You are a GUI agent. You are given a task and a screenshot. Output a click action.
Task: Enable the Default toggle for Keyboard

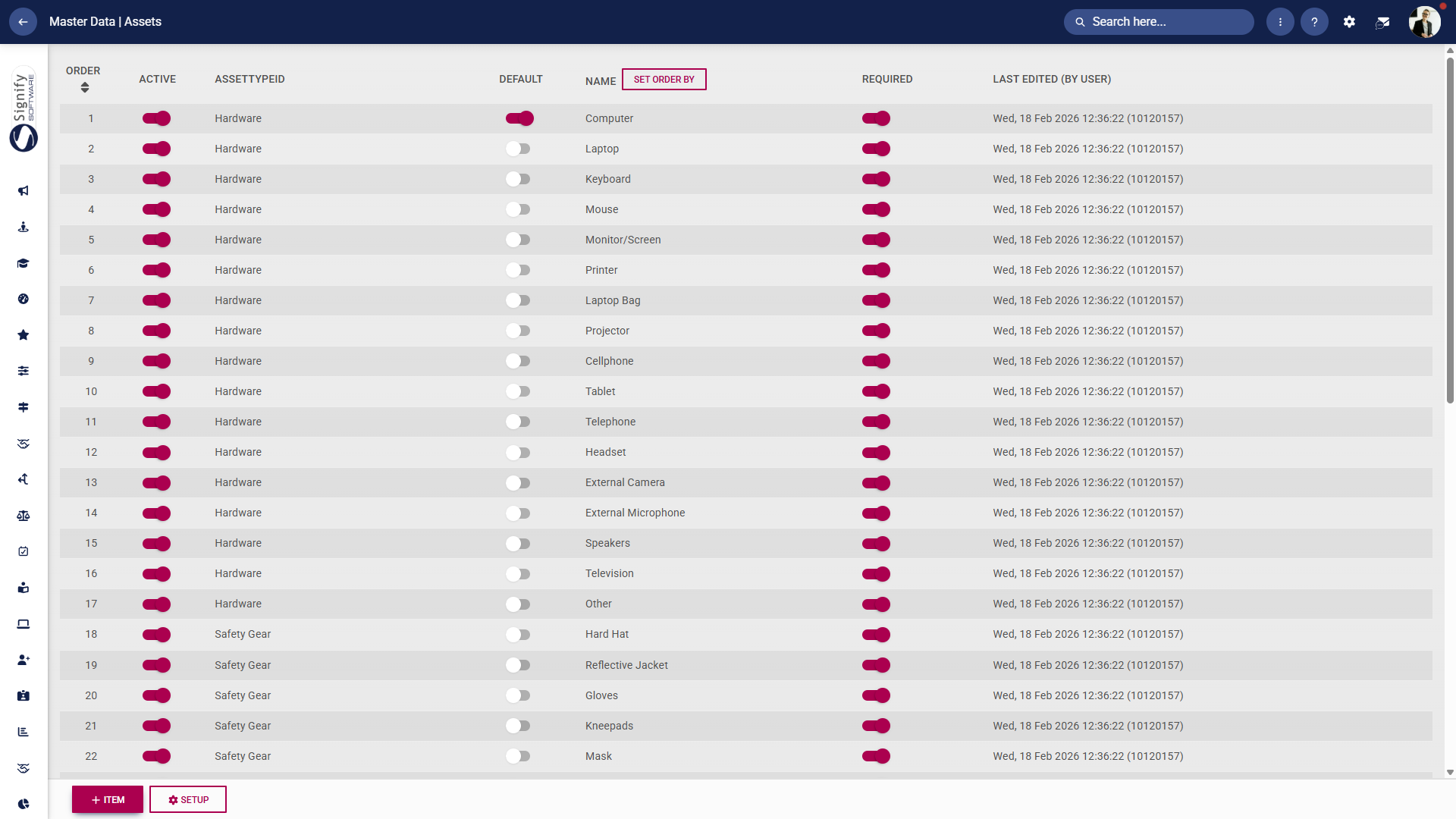(x=519, y=179)
